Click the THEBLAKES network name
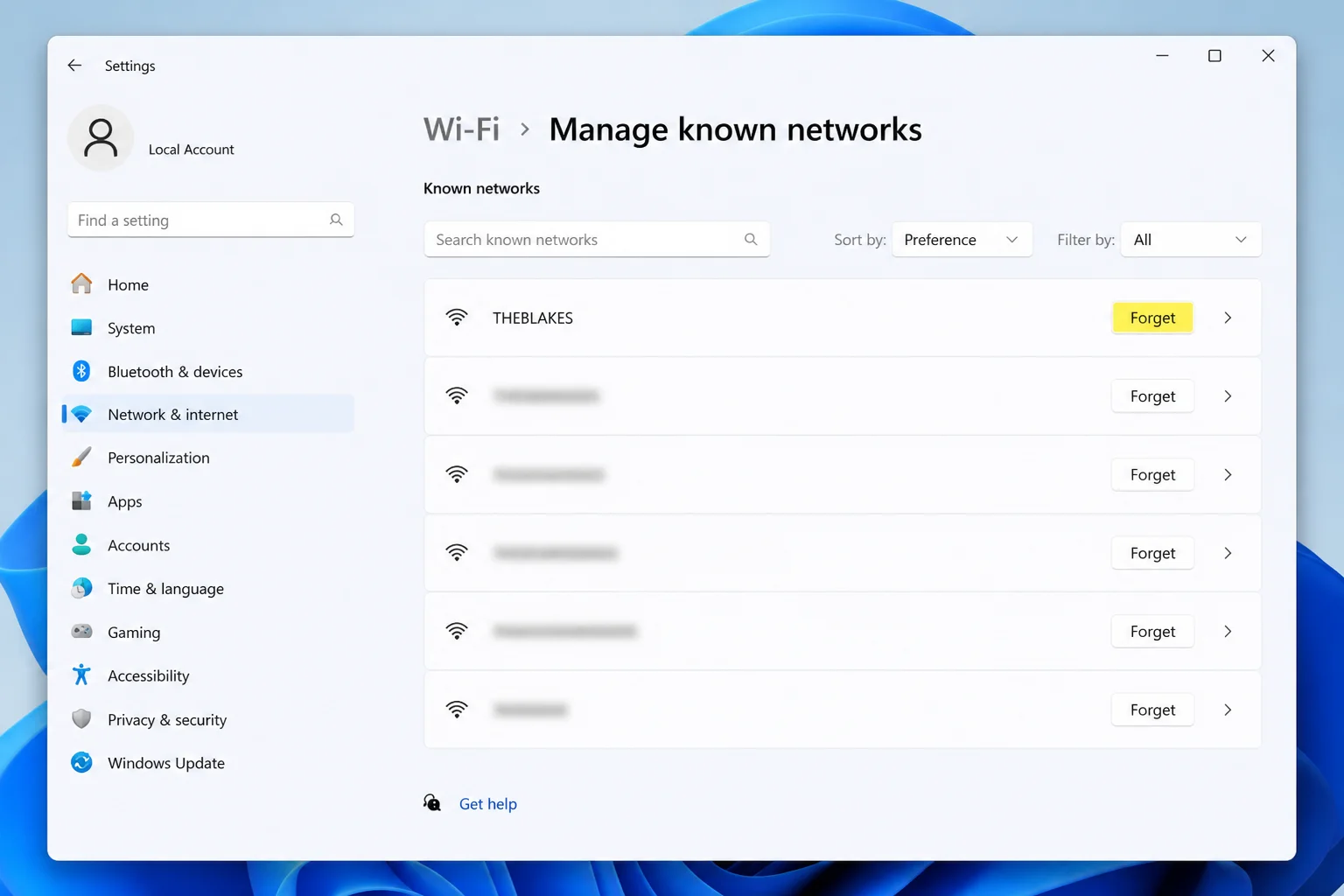The height and width of the screenshot is (896, 1344). pos(533,318)
